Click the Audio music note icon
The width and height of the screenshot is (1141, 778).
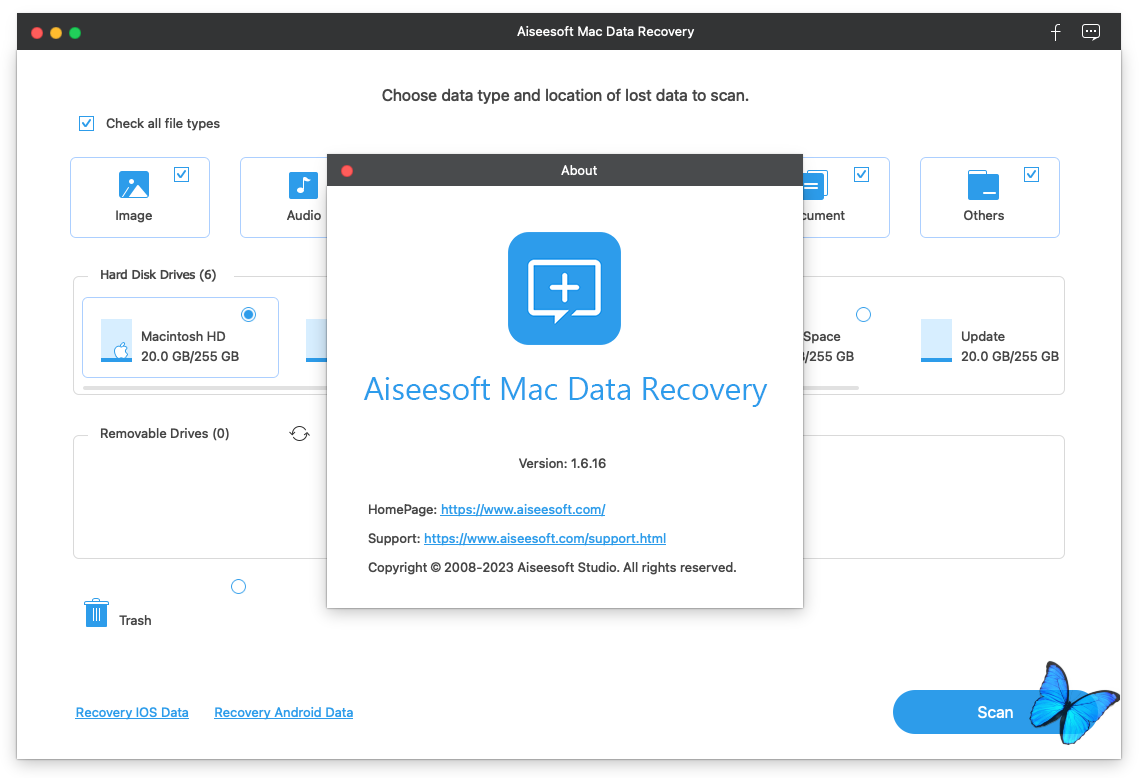[x=303, y=185]
